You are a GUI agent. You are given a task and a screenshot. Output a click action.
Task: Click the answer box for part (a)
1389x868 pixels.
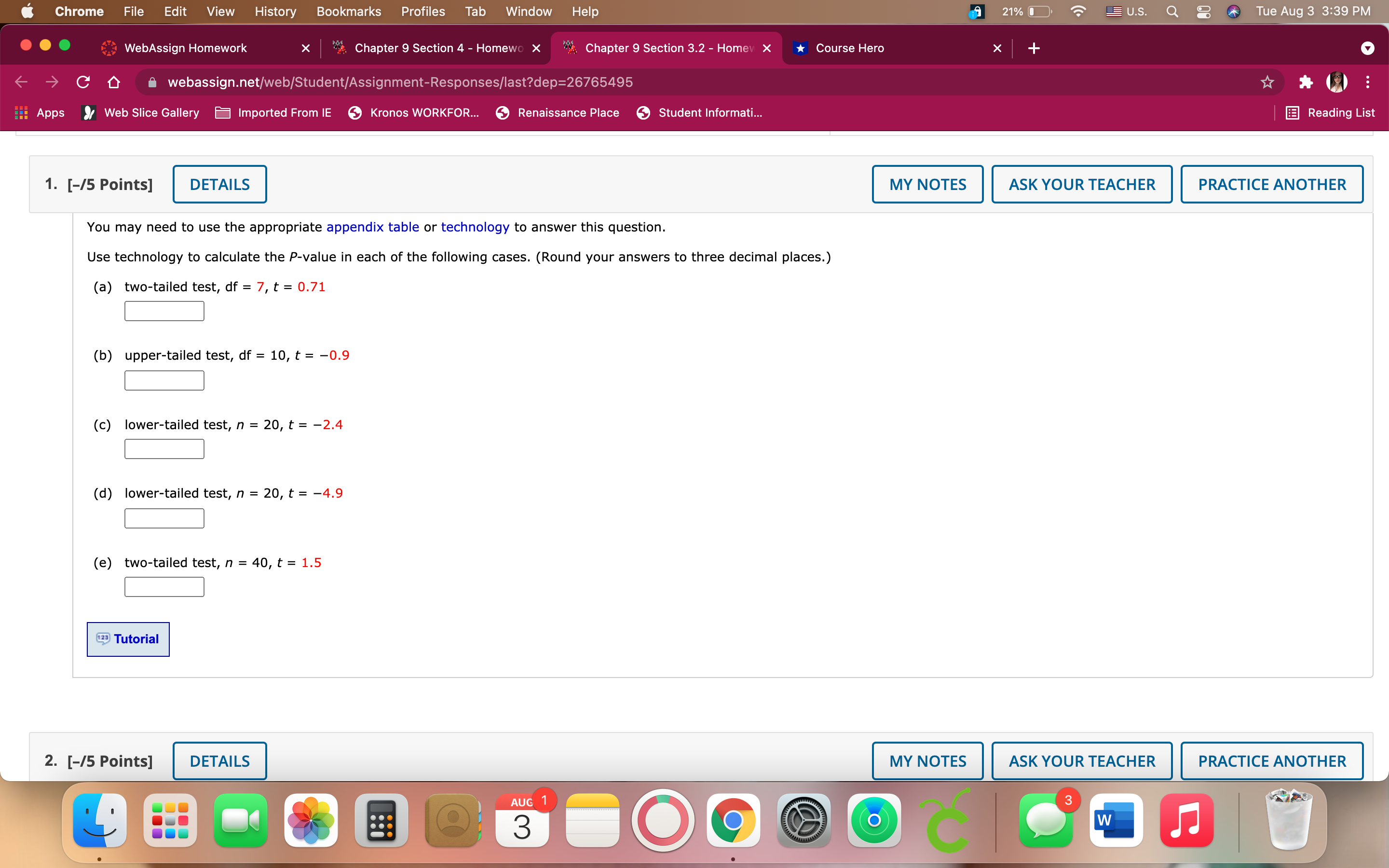(x=164, y=311)
